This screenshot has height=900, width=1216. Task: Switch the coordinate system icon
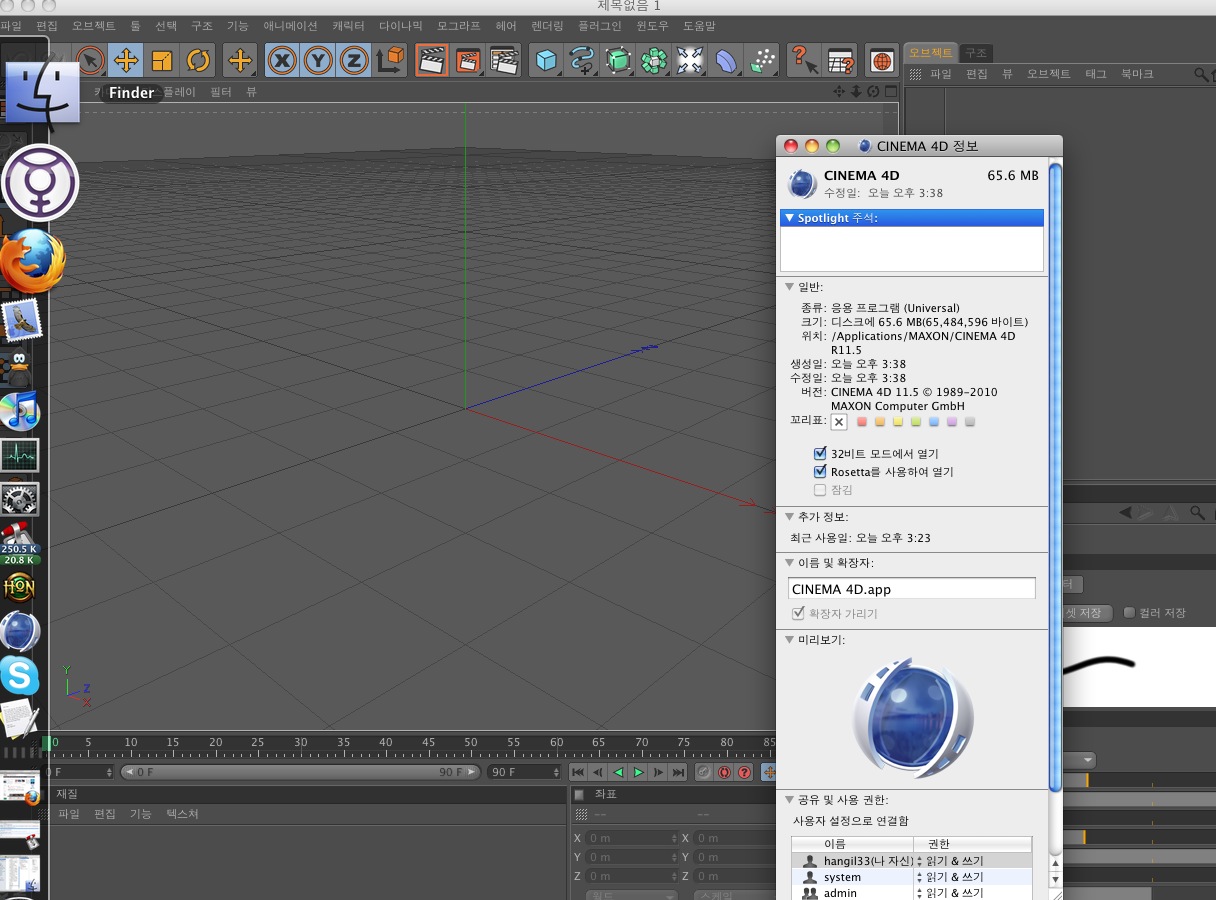(x=390, y=61)
